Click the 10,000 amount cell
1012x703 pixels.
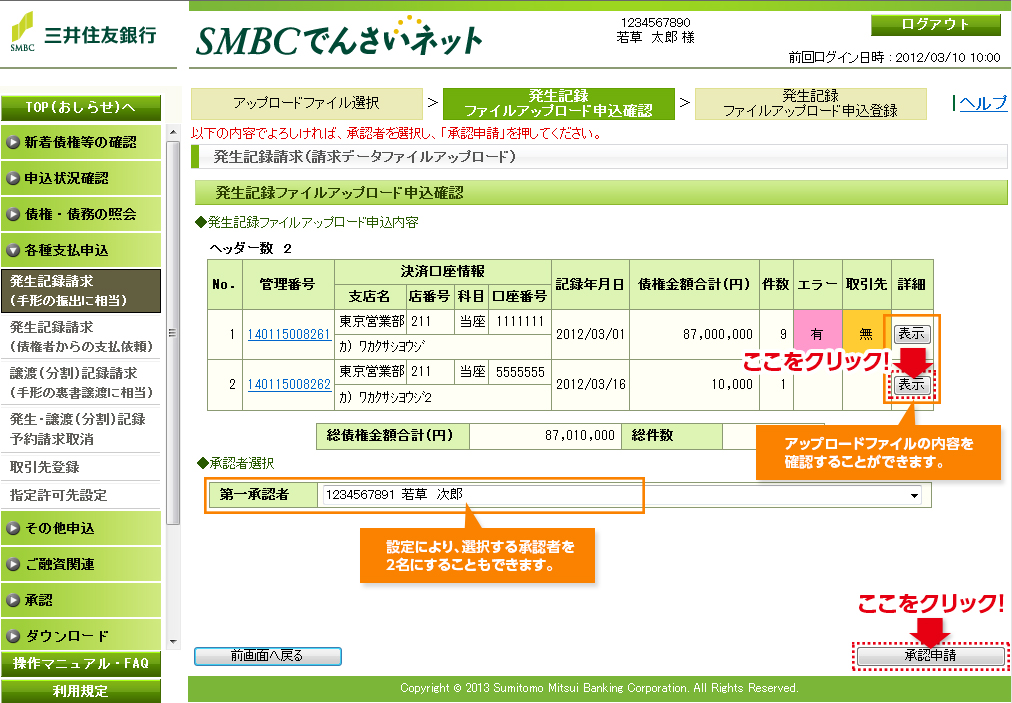694,385
